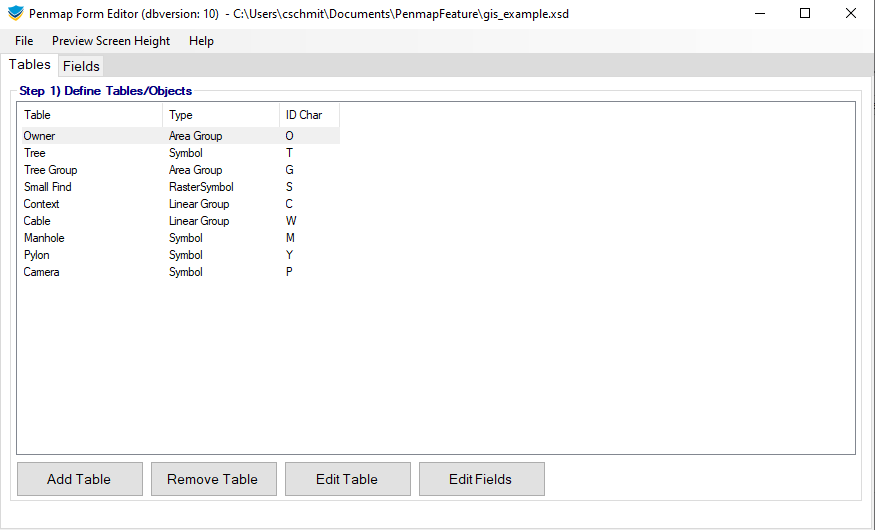The height and width of the screenshot is (530, 875).
Task: Click the Add Table button
Action: point(79,479)
